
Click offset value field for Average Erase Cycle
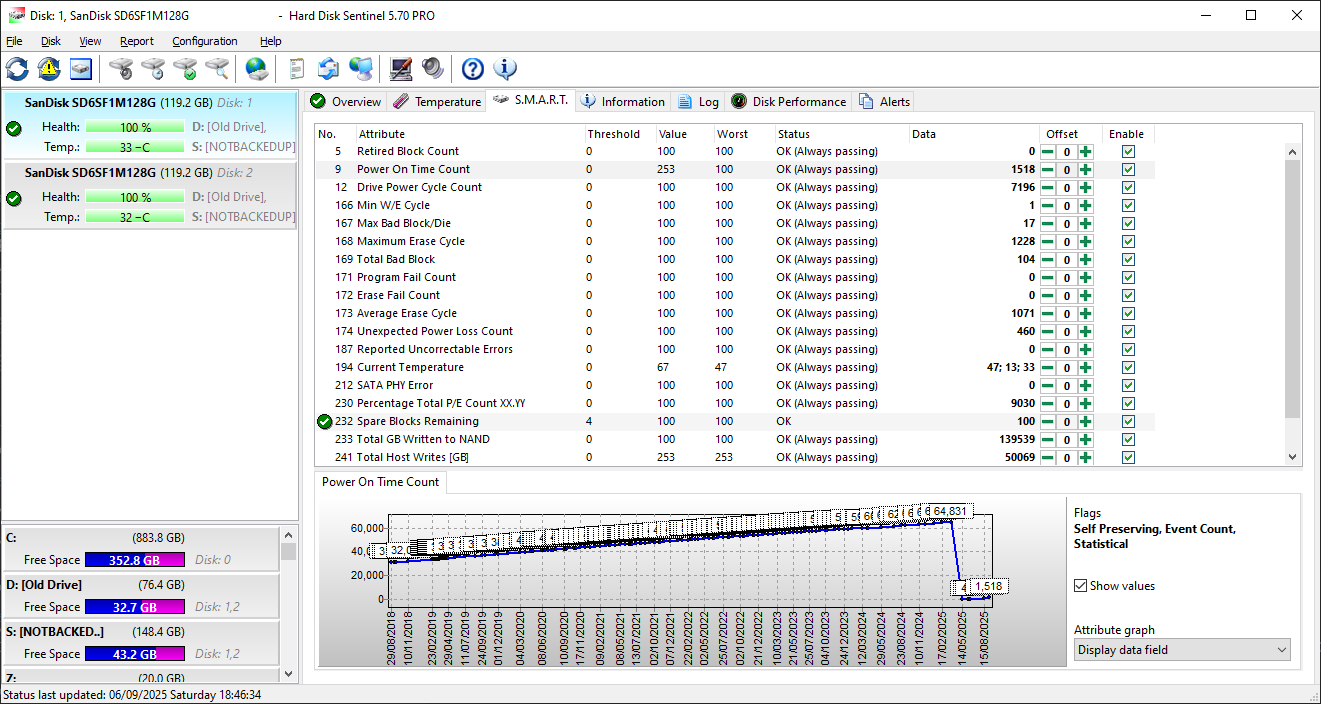pyautogui.click(x=1067, y=314)
